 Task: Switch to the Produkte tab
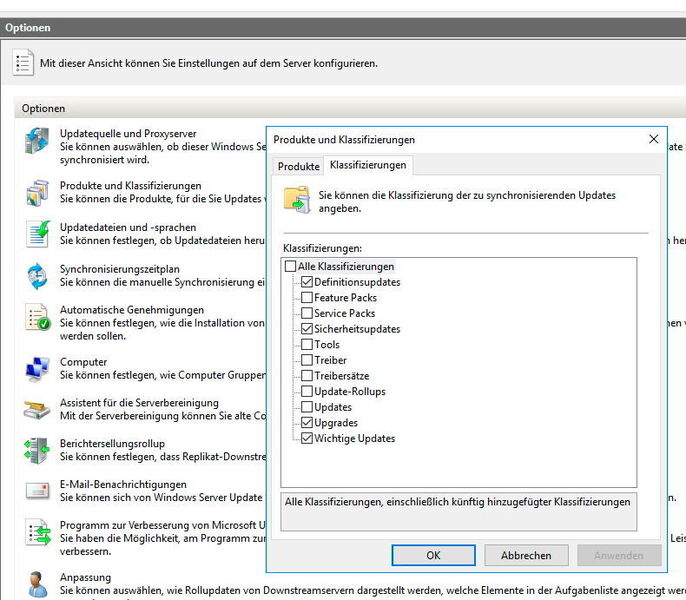(x=298, y=166)
